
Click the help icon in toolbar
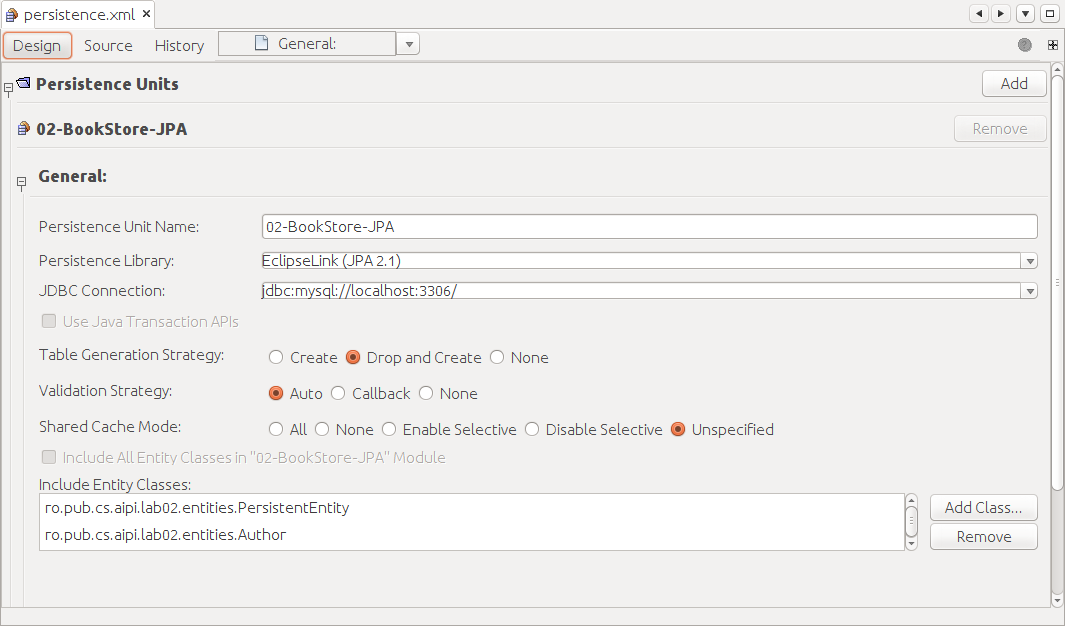point(1025,45)
